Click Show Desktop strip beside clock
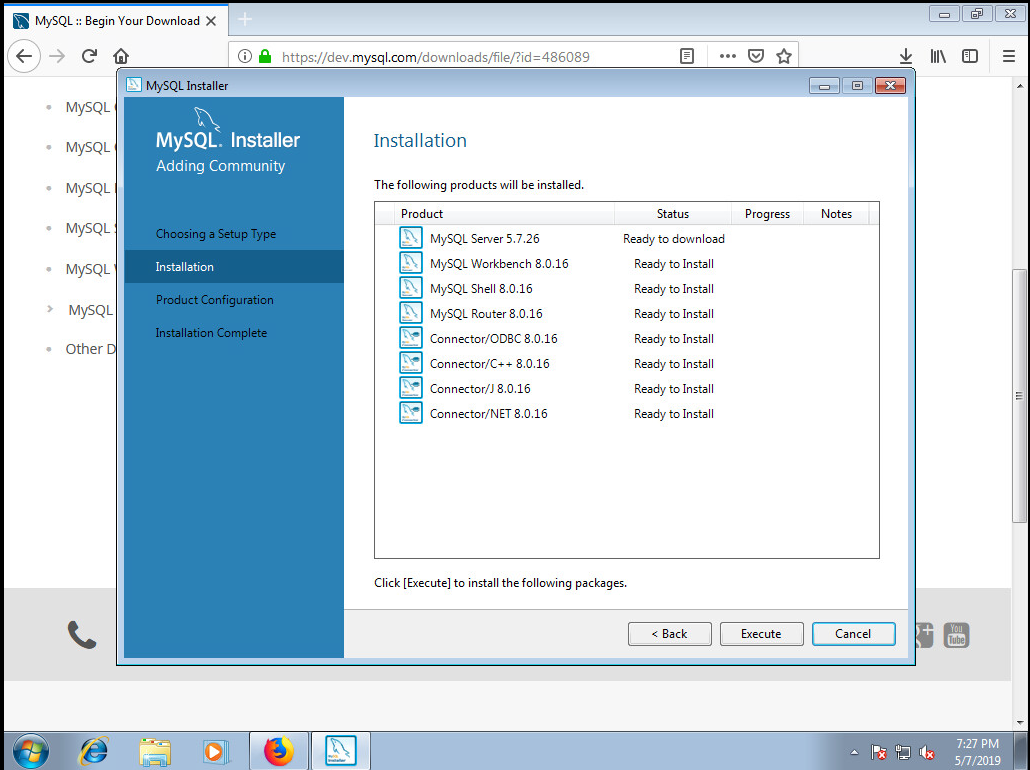This screenshot has height=770, width=1030. (x=1022, y=751)
